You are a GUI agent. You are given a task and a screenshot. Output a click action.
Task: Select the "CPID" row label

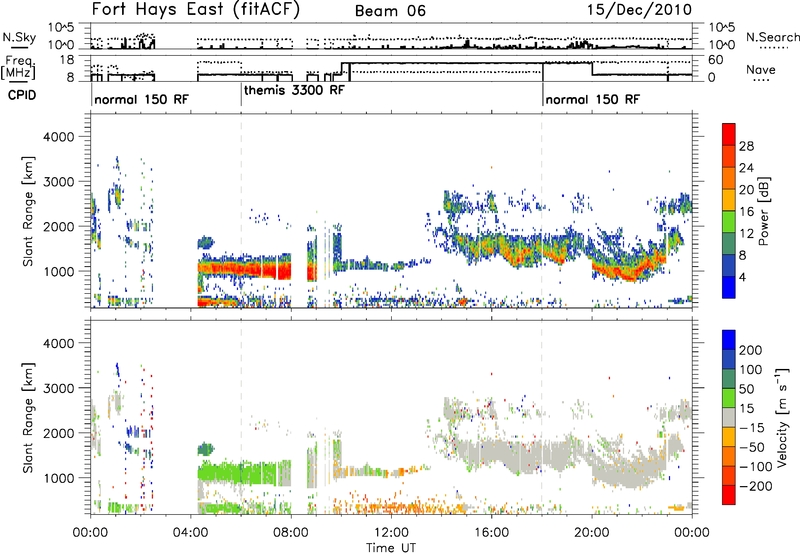pyautogui.click(x=22, y=95)
